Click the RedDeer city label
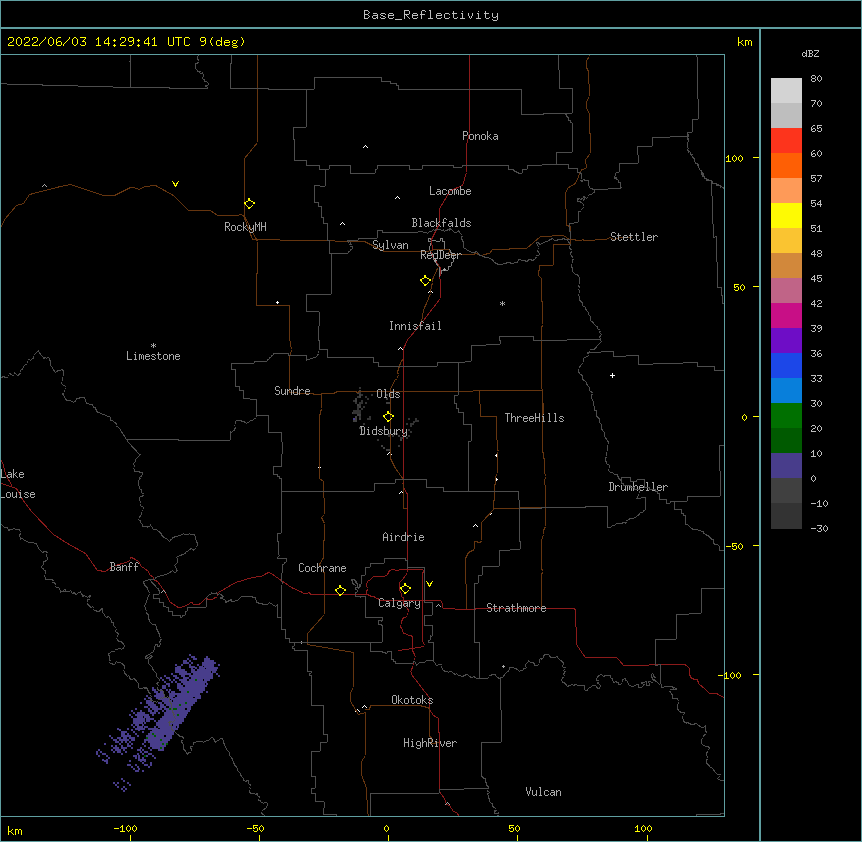862x842 pixels. point(440,255)
